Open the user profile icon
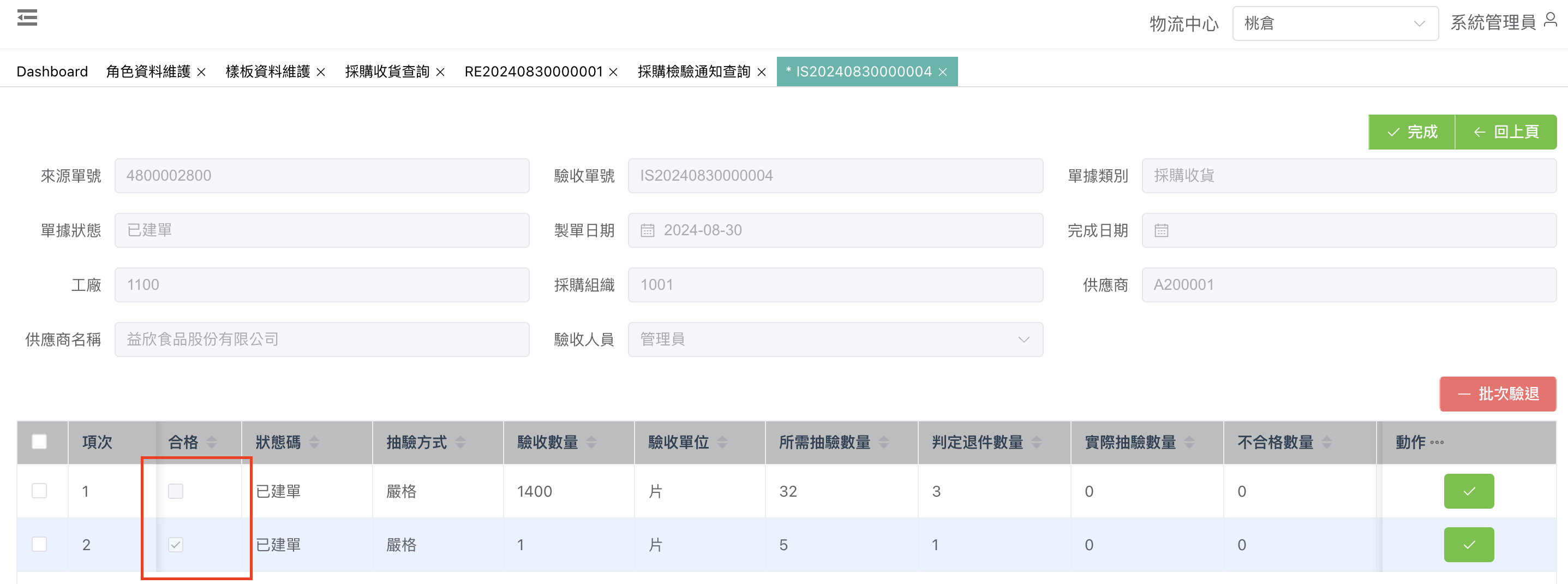This screenshot has width=1568, height=584. click(1550, 21)
